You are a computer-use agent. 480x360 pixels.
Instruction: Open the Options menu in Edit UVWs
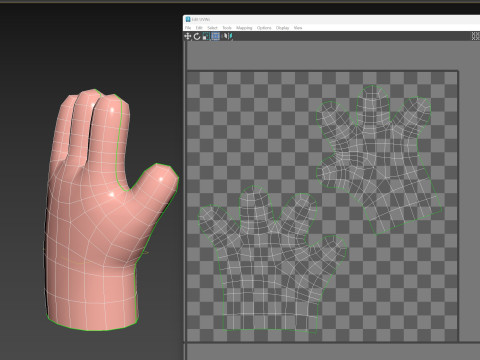264,28
